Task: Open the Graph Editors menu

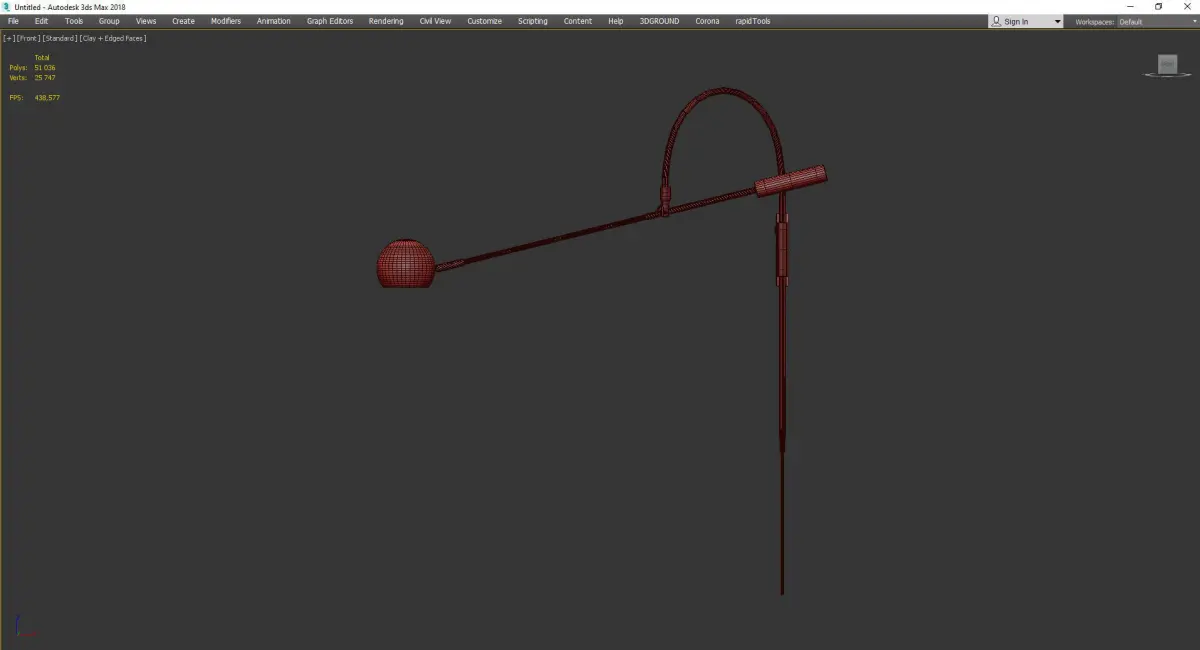Action: (330, 21)
